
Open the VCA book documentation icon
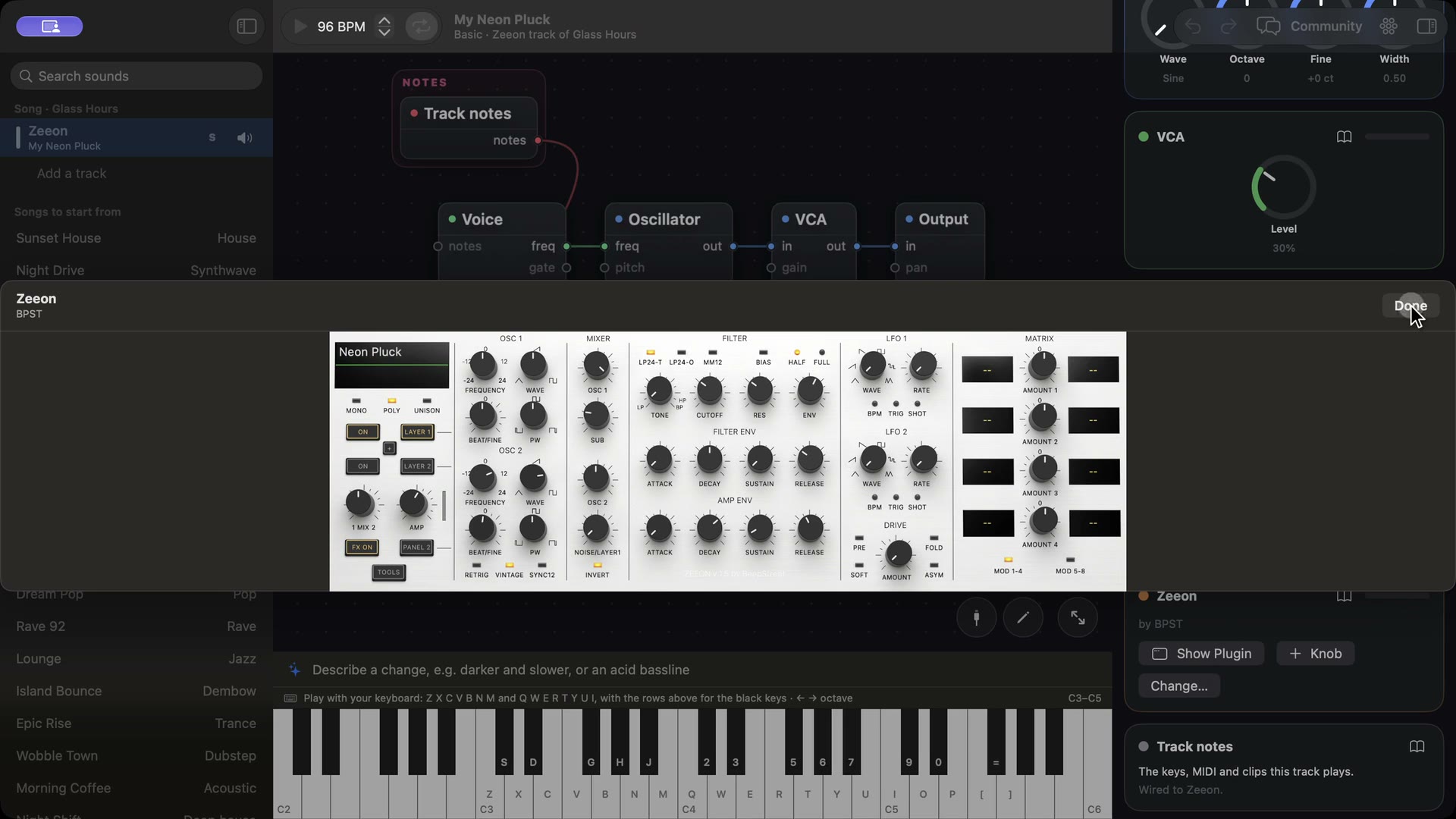point(1344,137)
